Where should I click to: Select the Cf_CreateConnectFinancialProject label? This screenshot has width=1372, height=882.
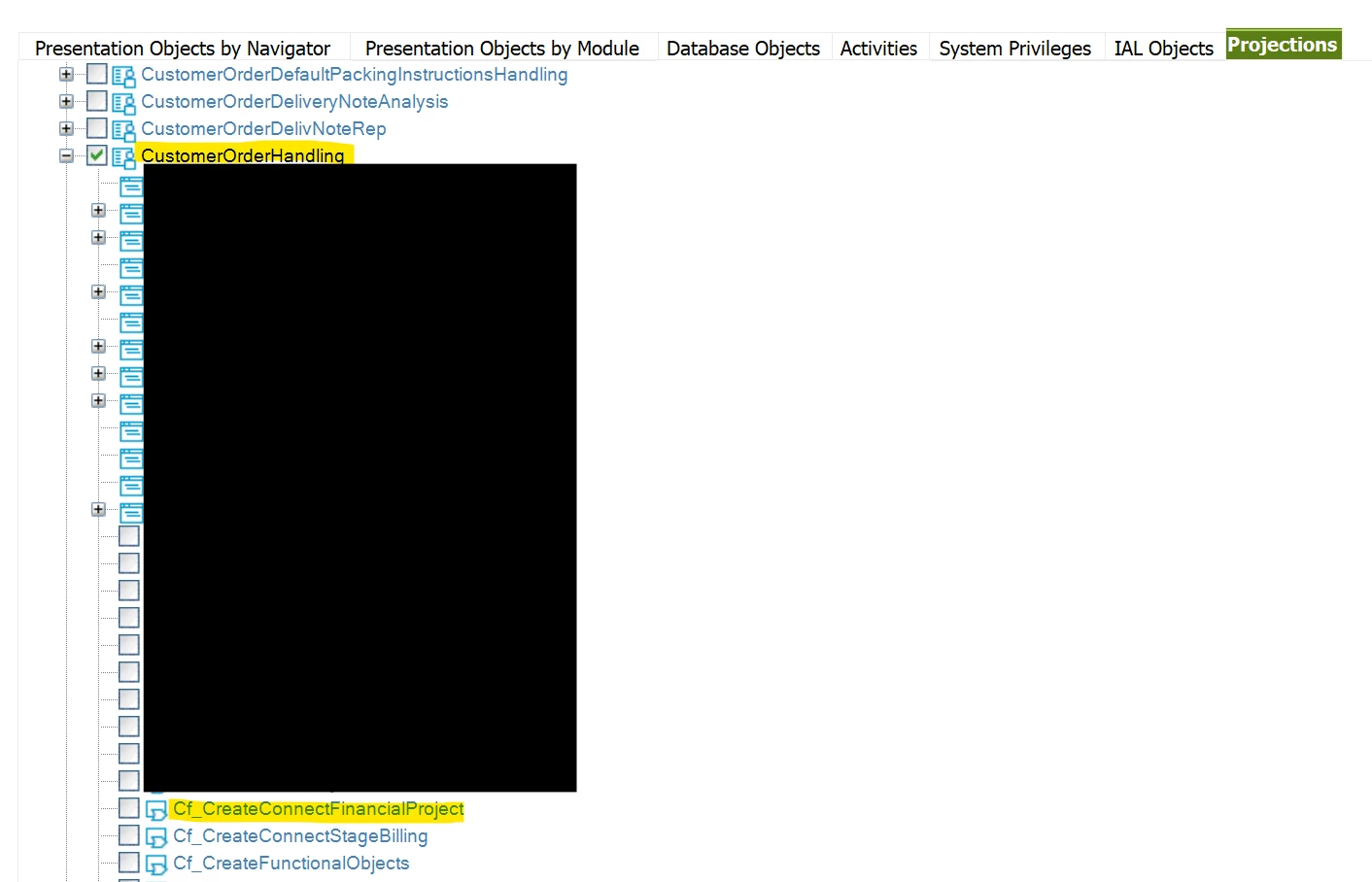tap(319, 809)
